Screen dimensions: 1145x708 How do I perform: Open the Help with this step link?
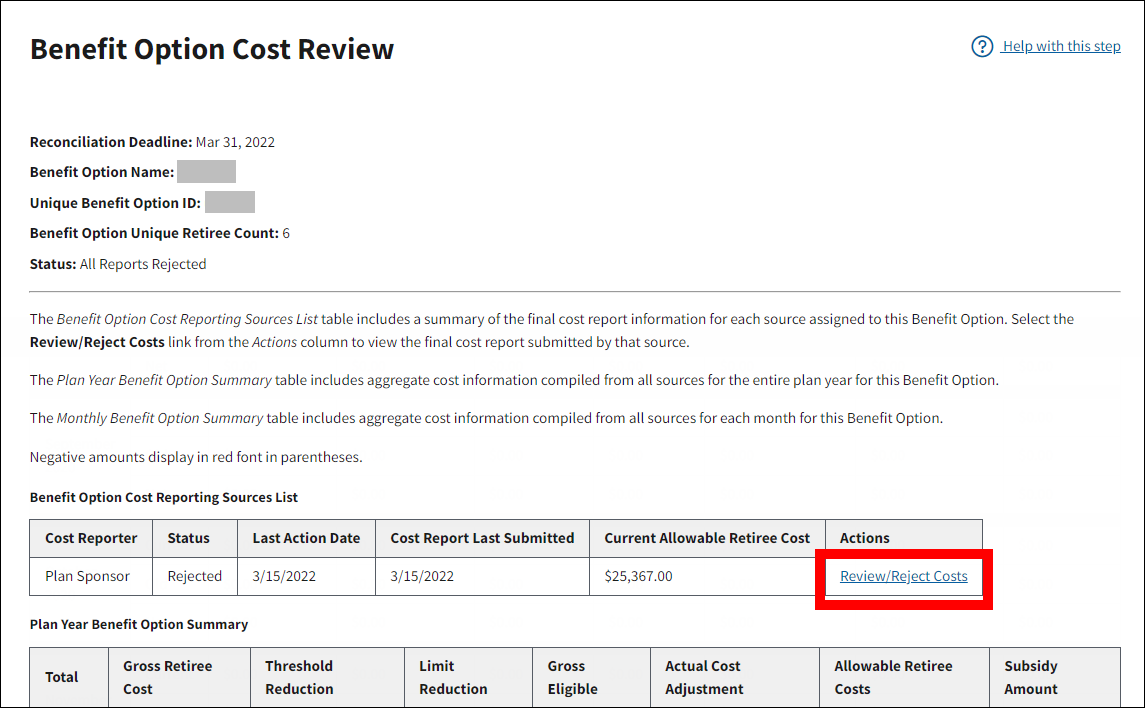[x=1061, y=46]
